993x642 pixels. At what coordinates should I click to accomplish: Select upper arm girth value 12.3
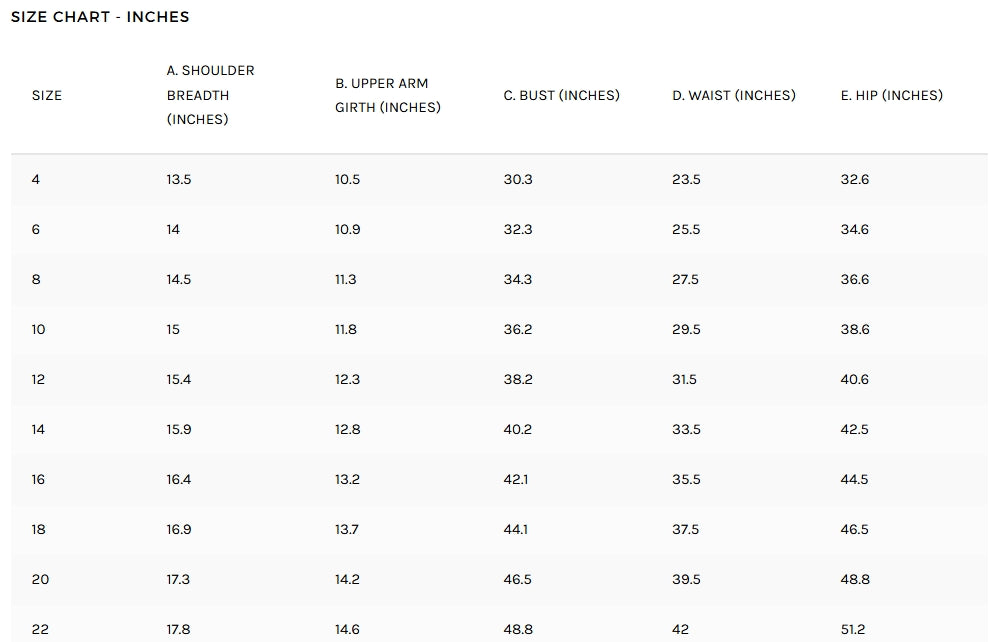tap(347, 379)
